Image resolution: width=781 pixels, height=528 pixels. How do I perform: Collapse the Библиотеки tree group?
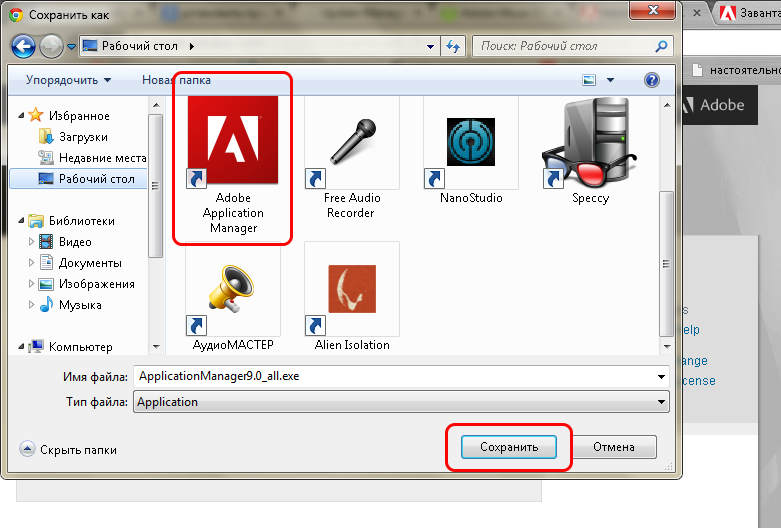[x=21, y=221]
